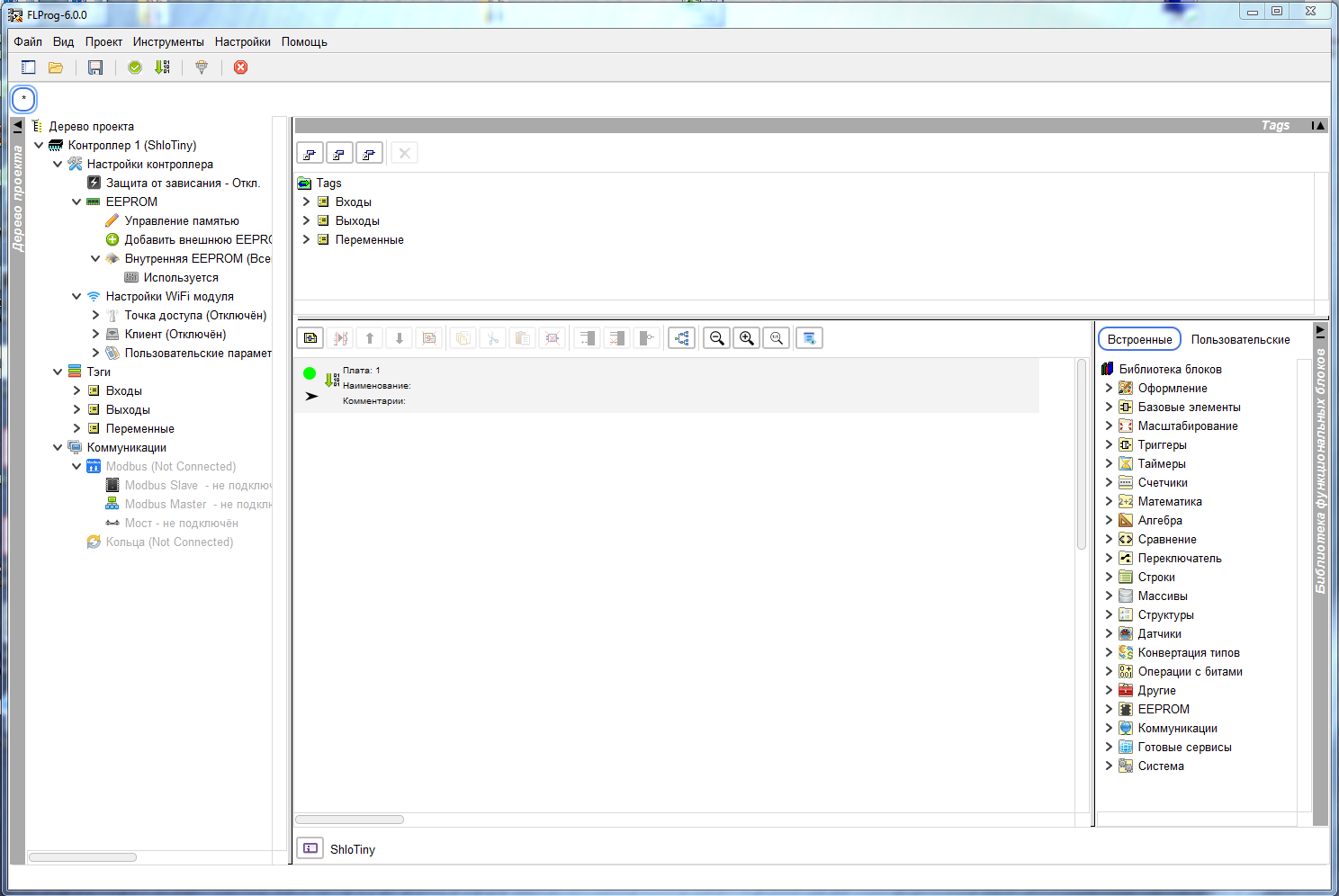Screen dimensions: 1339x896
Task: Collapse the EEPROM node in project tree
Action: 76,202
